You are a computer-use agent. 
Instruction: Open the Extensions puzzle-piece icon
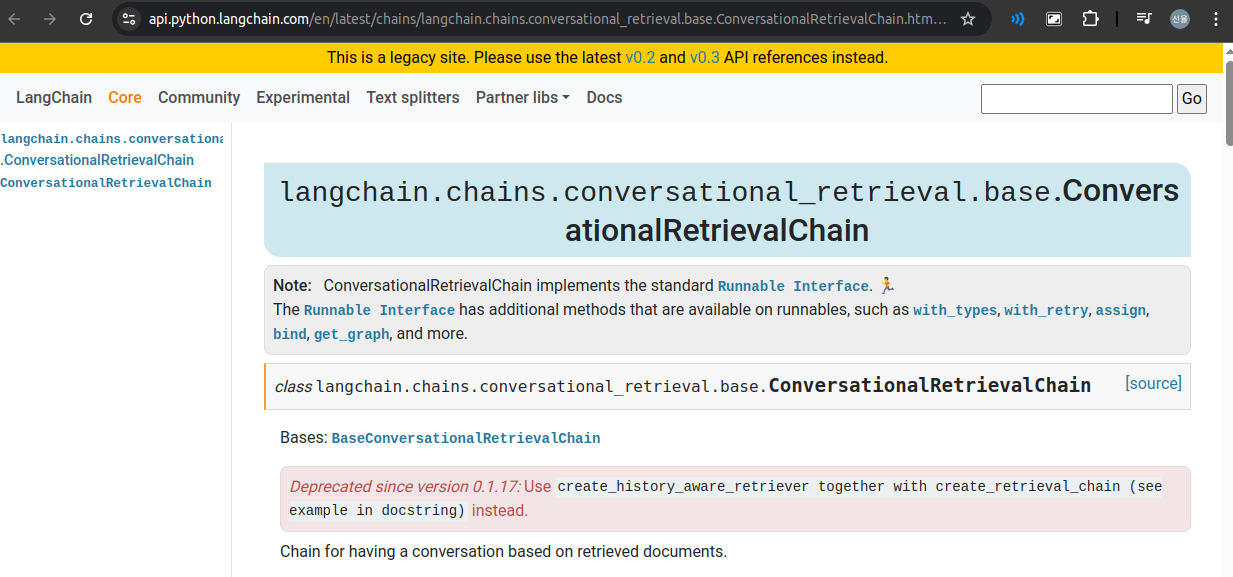coord(1091,19)
